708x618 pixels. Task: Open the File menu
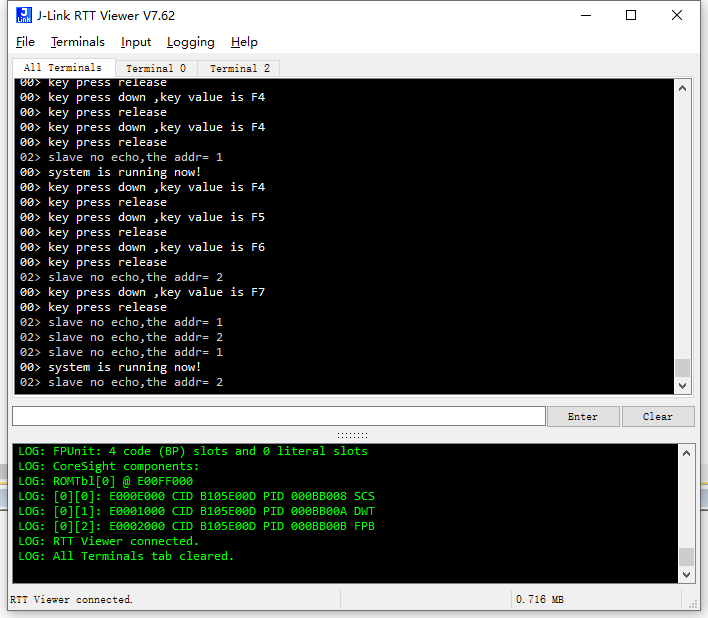pos(25,42)
